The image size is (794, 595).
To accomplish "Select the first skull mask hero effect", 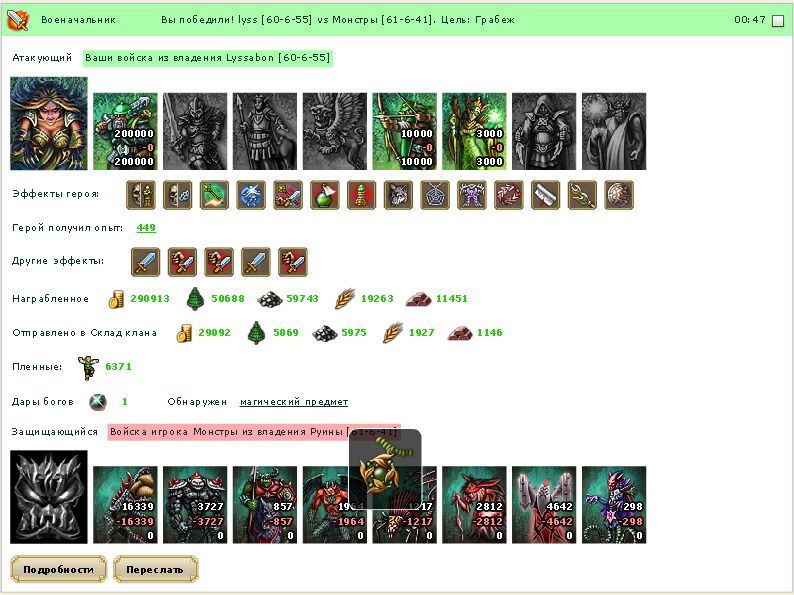I will click(x=141, y=195).
